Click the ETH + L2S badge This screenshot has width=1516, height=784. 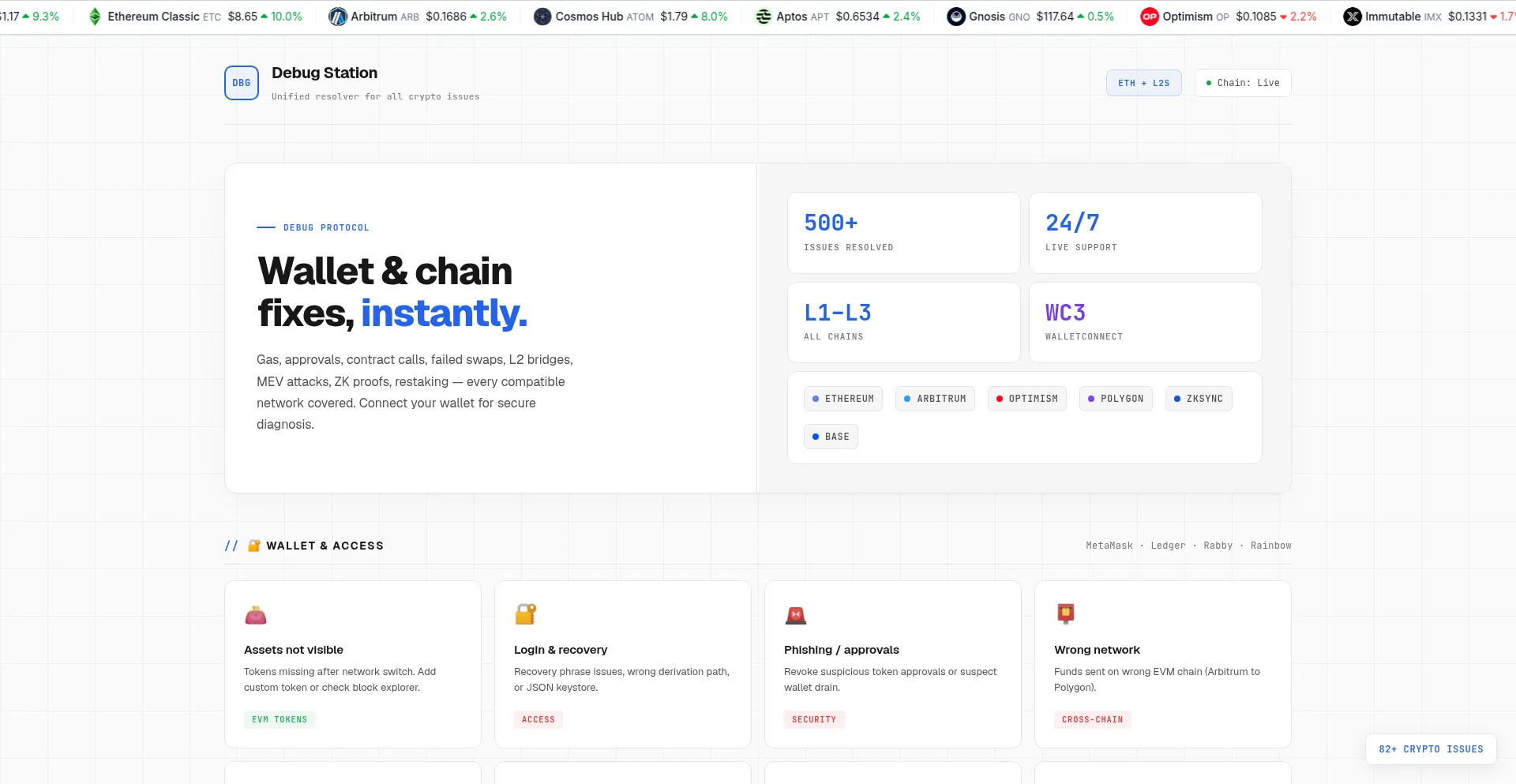point(1144,83)
